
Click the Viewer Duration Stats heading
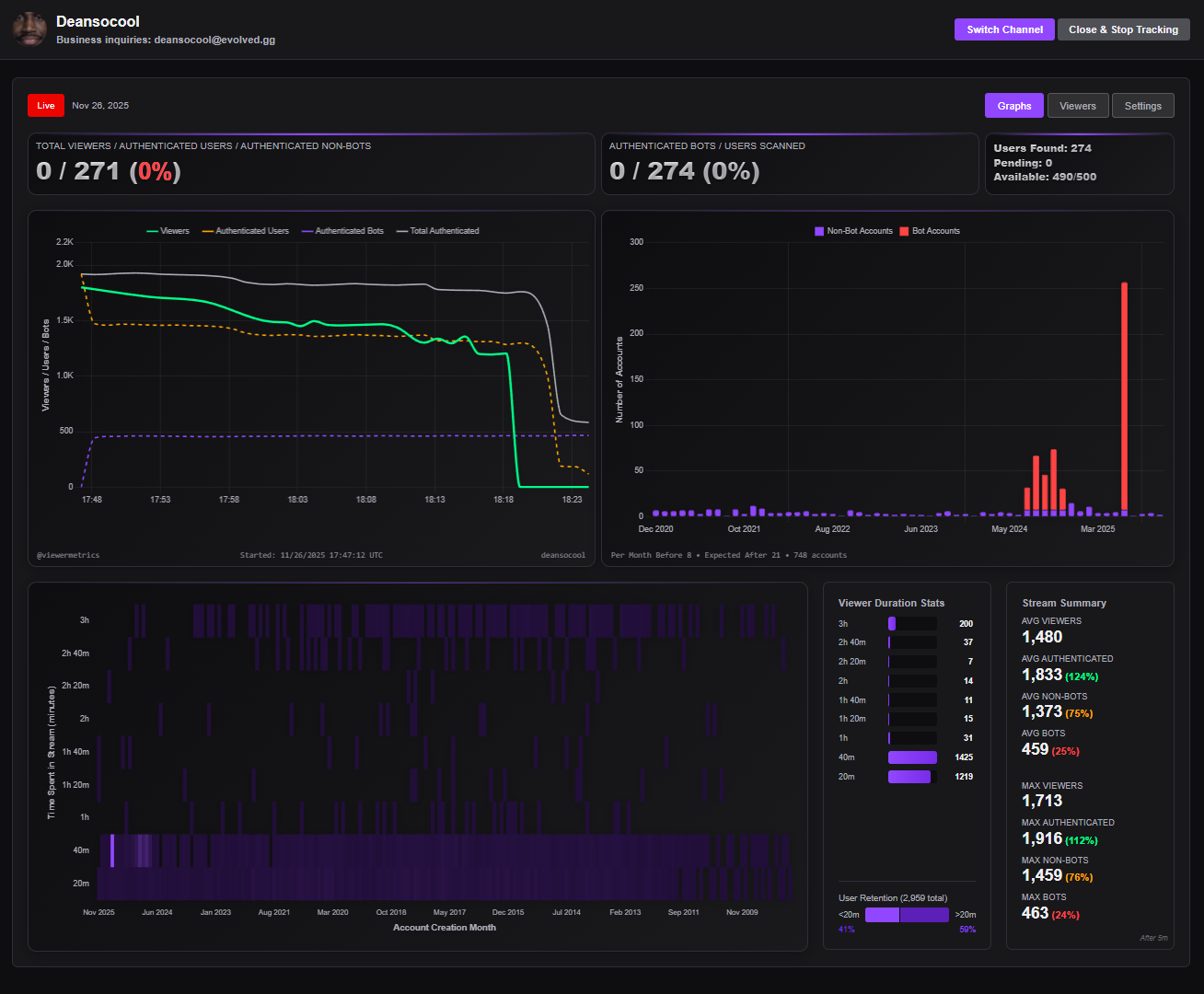click(x=891, y=603)
